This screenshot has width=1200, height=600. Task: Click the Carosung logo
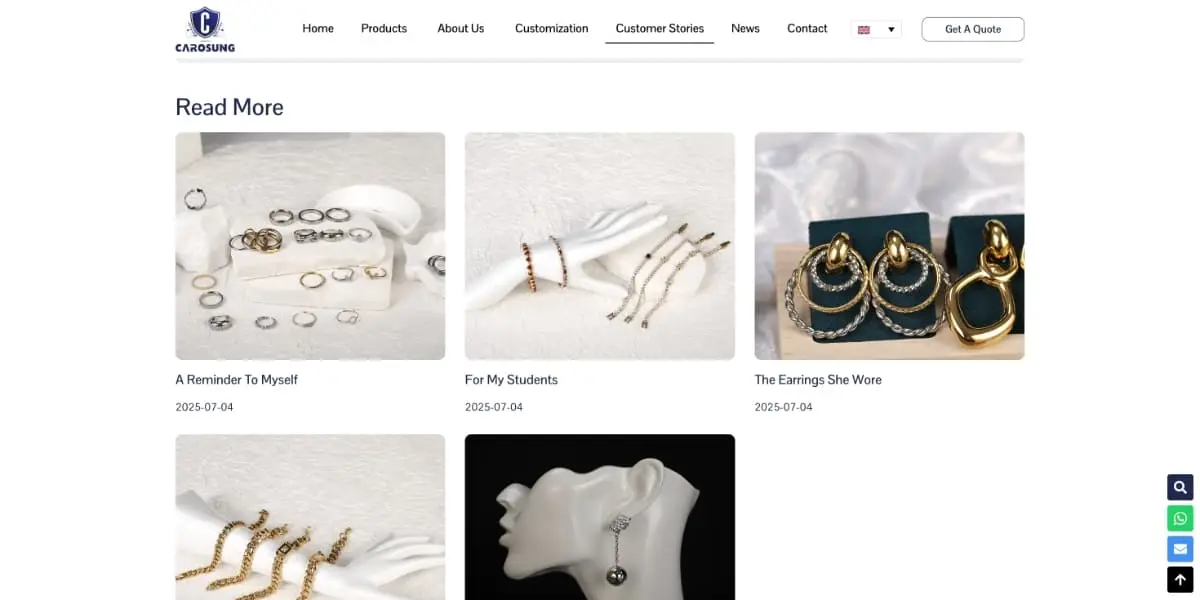point(205,29)
